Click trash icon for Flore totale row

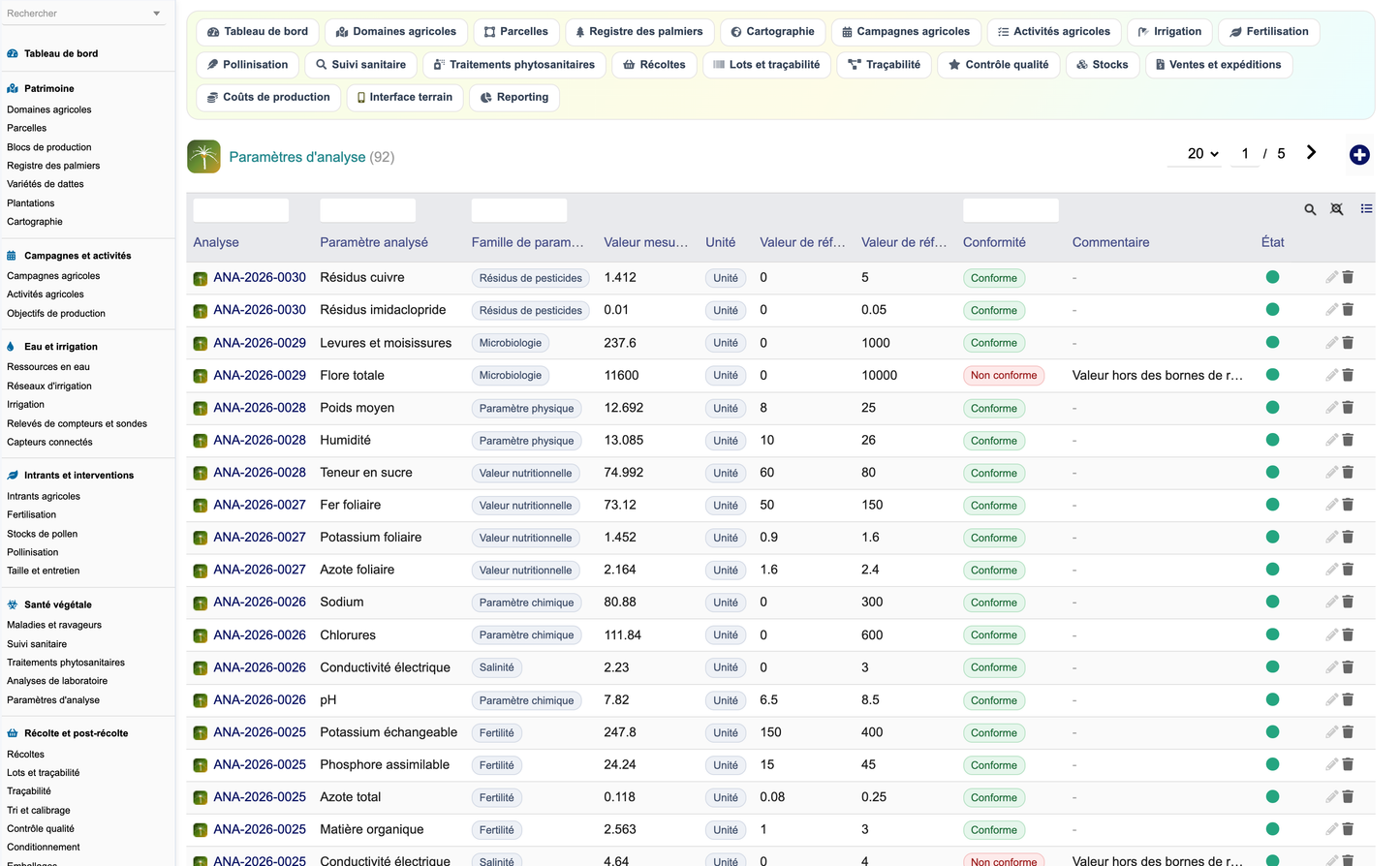1348,375
